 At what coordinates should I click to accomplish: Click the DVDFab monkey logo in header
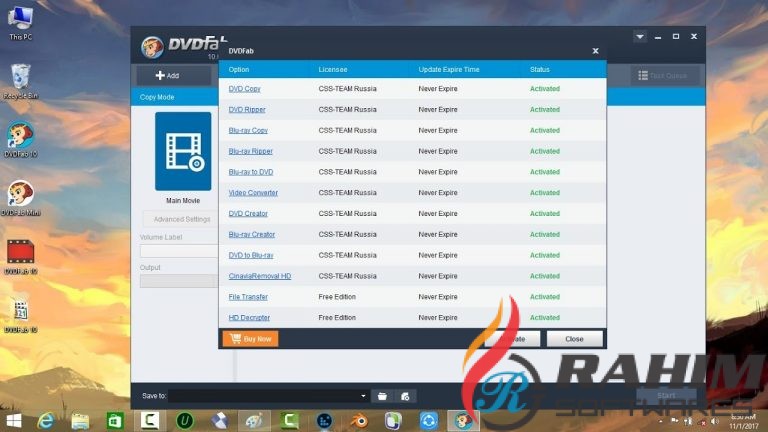tap(152, 47)
